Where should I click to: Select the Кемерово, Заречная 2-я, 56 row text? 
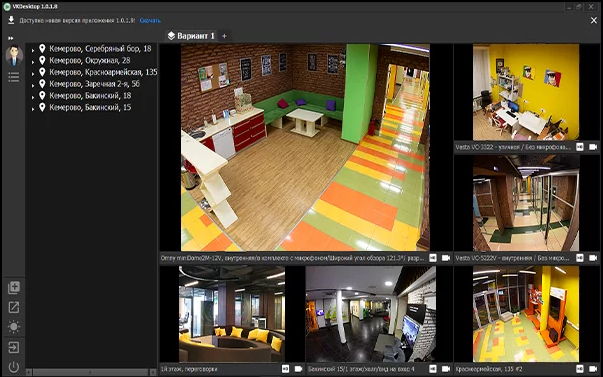[x=95, y=83]
